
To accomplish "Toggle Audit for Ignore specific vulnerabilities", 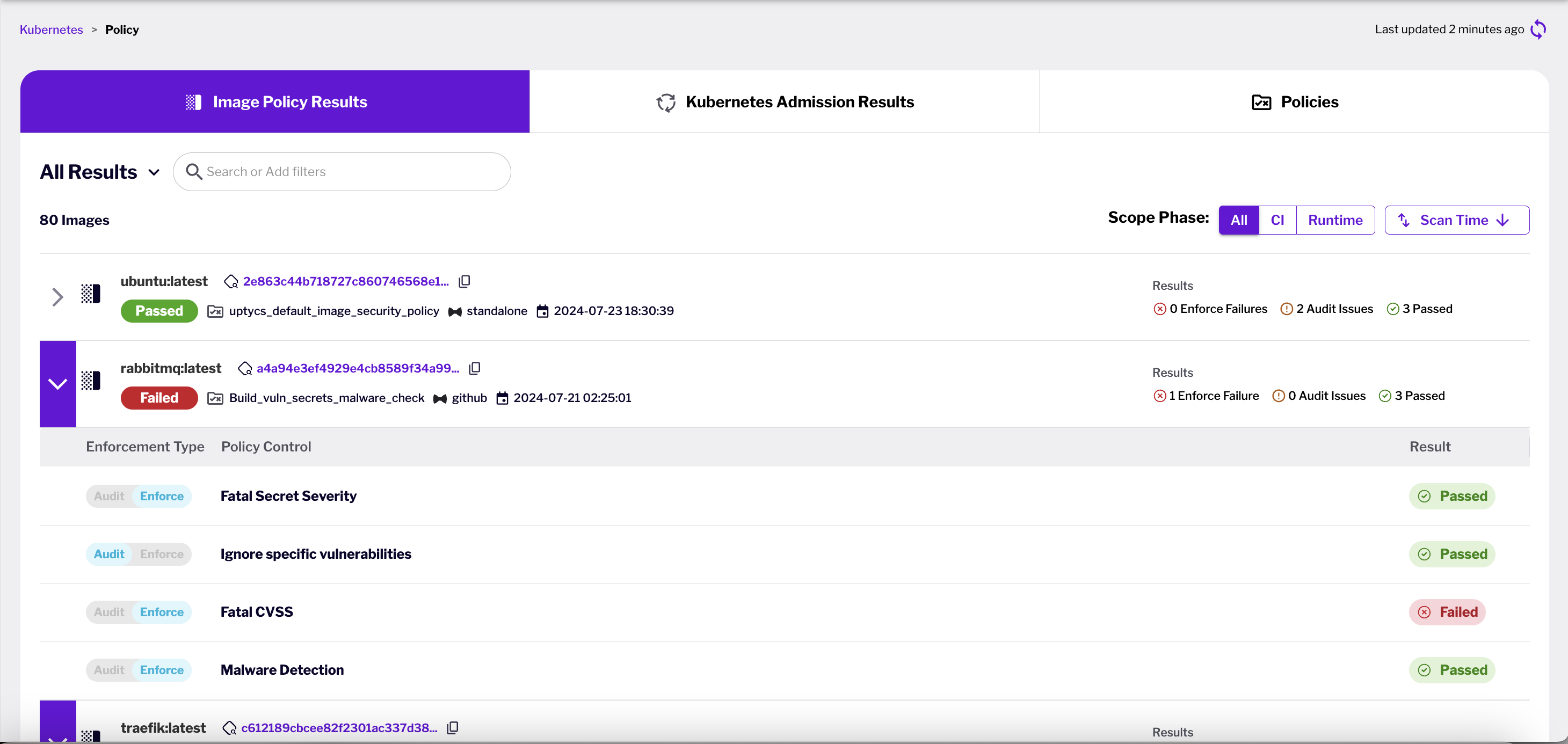I will click(x=109, y=553).
